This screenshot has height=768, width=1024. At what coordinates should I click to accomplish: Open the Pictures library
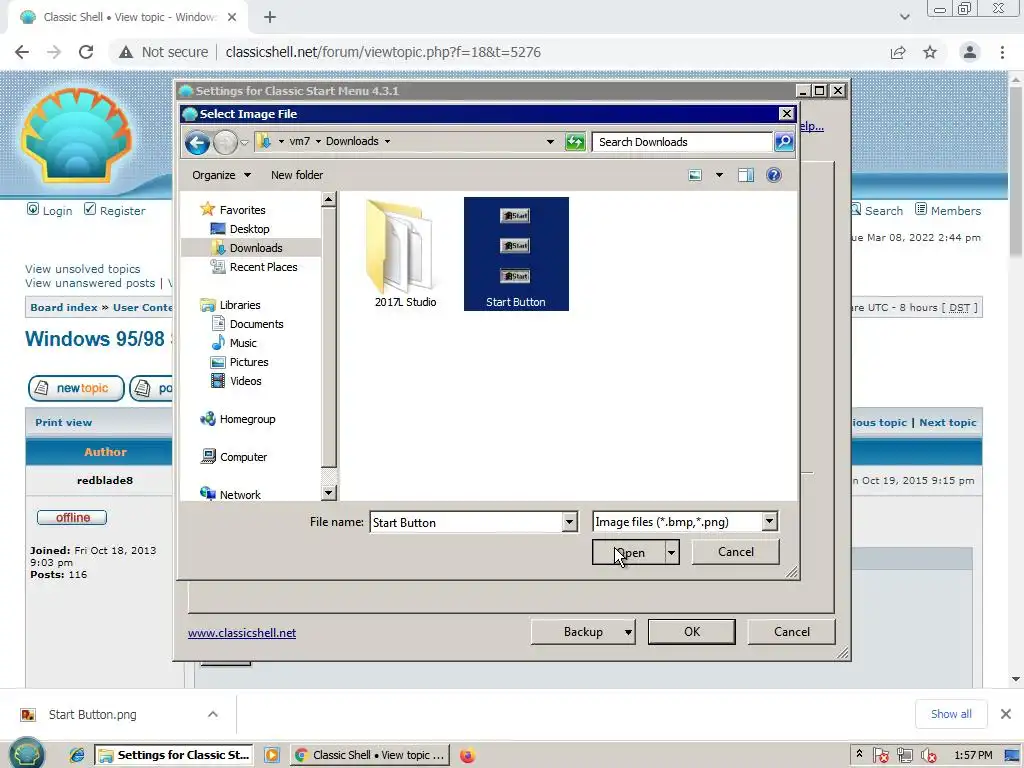click(x=249, y=361)
